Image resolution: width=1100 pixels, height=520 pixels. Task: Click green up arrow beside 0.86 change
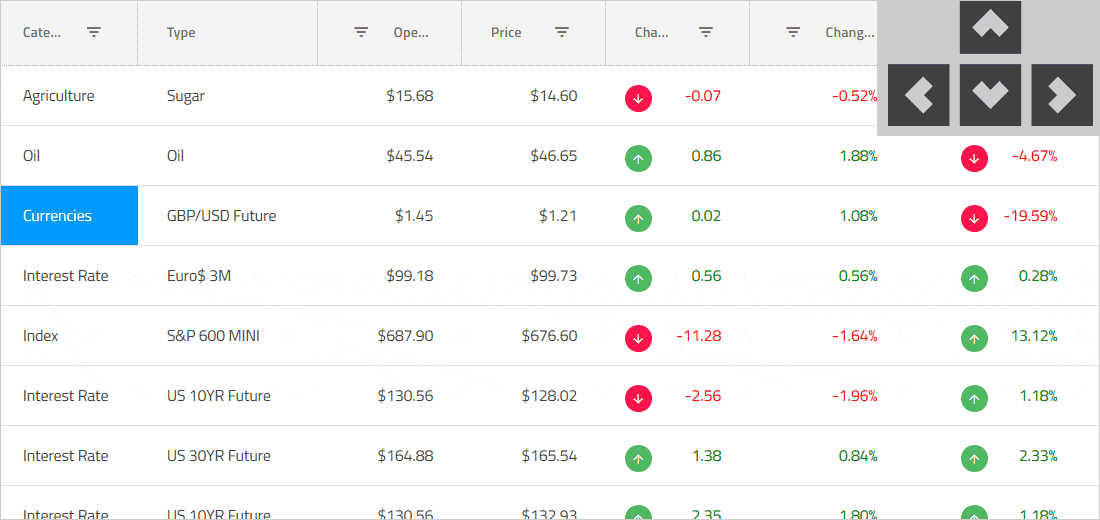(x=639, y=157)
